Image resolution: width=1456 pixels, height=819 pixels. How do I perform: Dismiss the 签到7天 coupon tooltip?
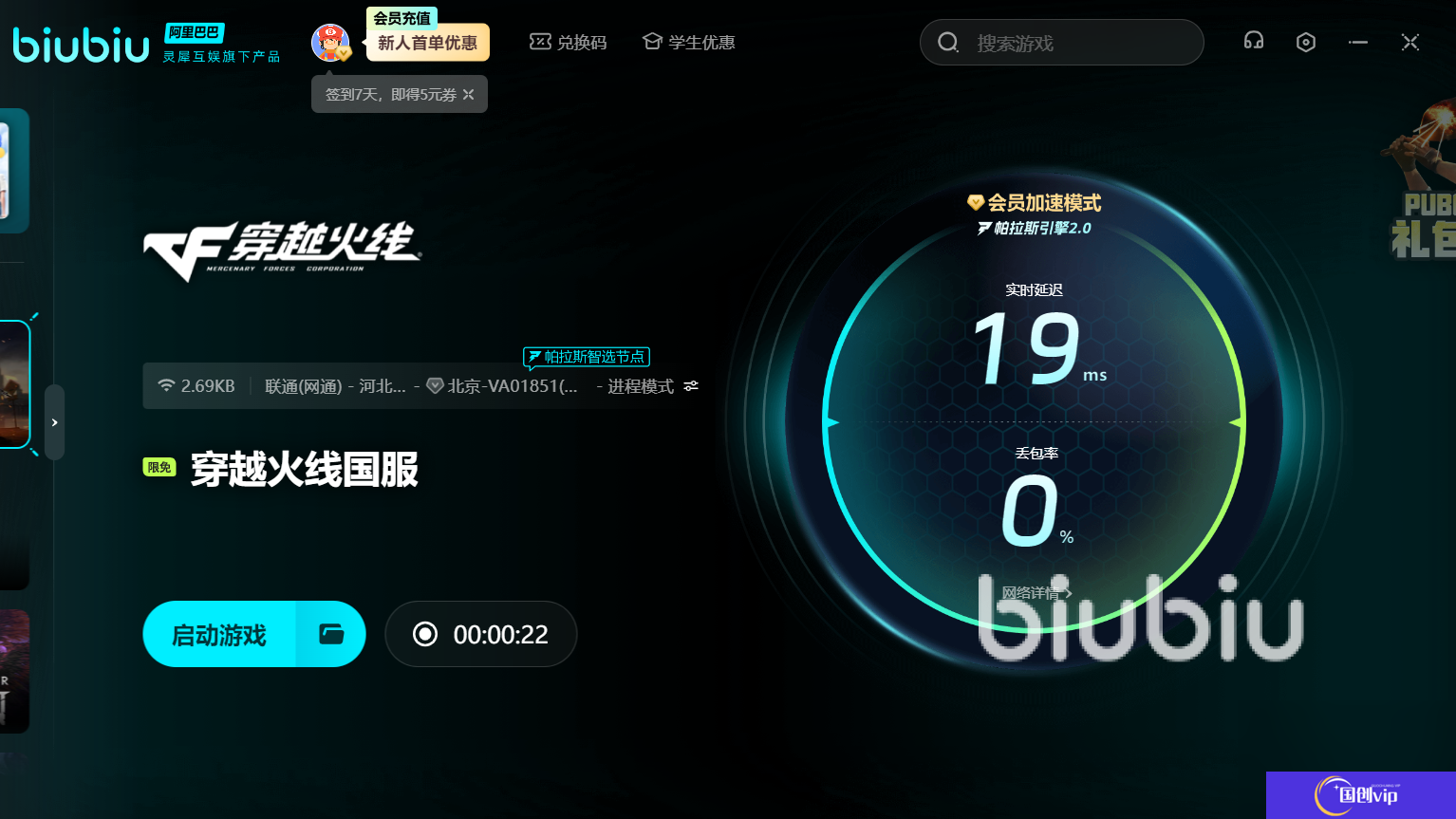469,95
